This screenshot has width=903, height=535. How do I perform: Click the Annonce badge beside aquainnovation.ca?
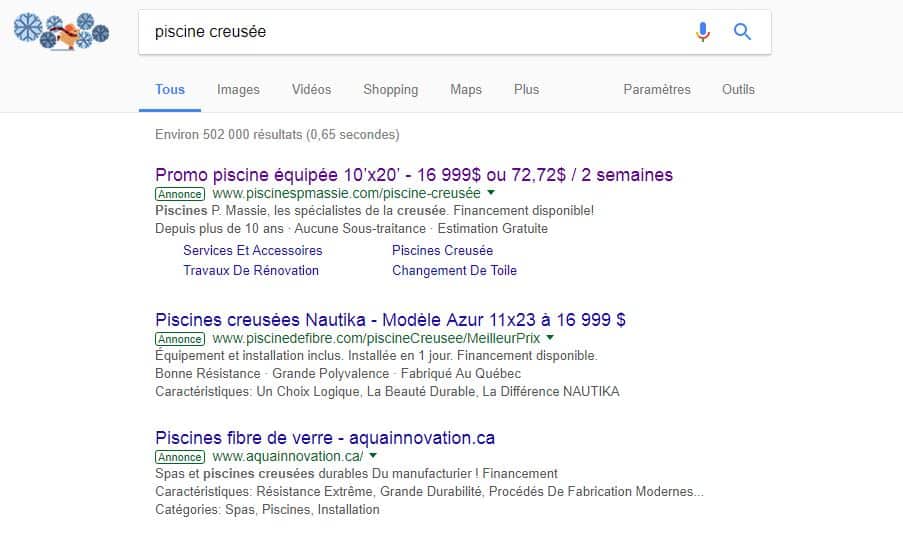coord(180,457)
